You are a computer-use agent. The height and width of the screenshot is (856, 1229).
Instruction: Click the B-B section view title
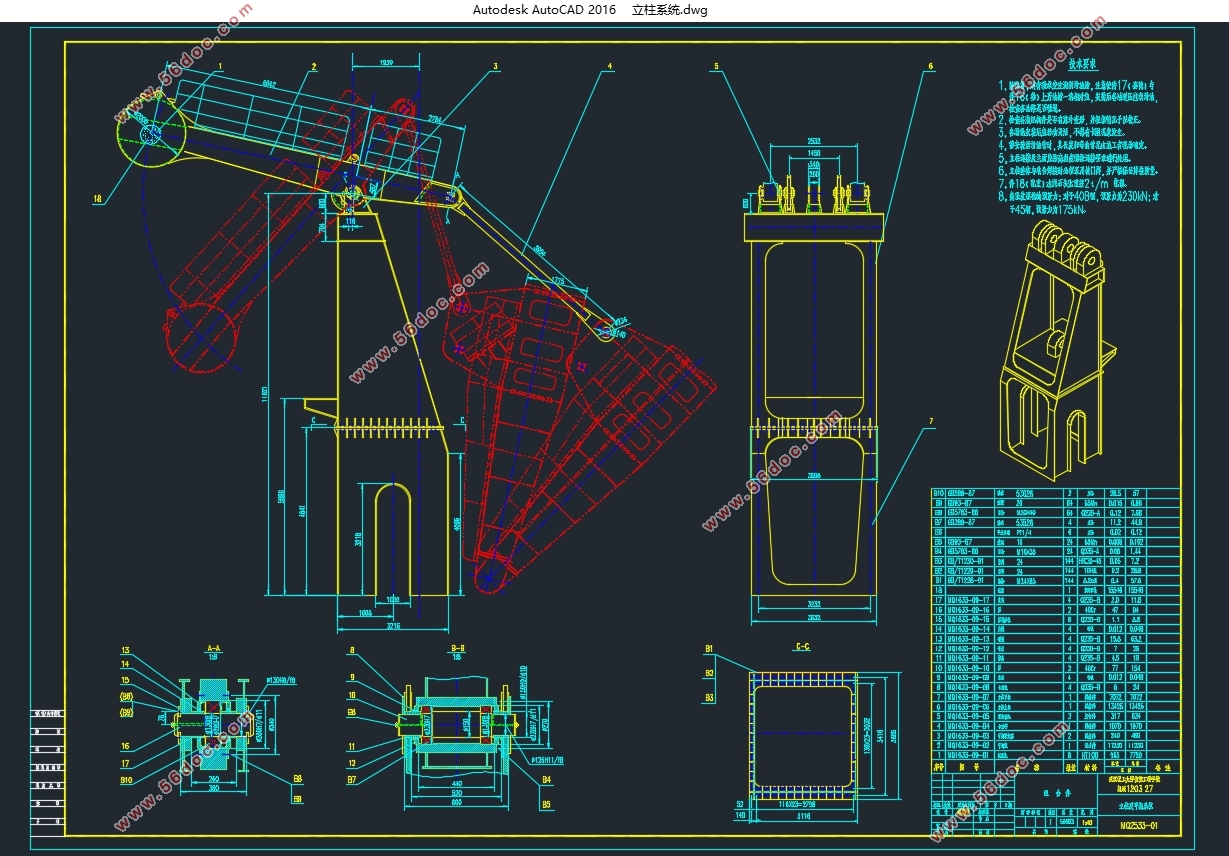(x=456, y=649)
